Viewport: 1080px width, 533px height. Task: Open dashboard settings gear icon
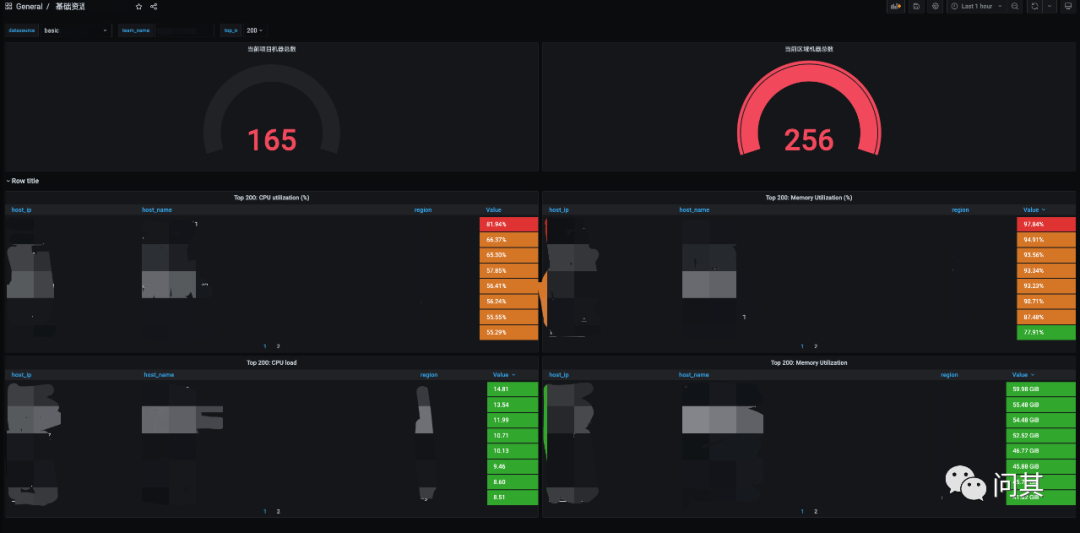point(935,6)
